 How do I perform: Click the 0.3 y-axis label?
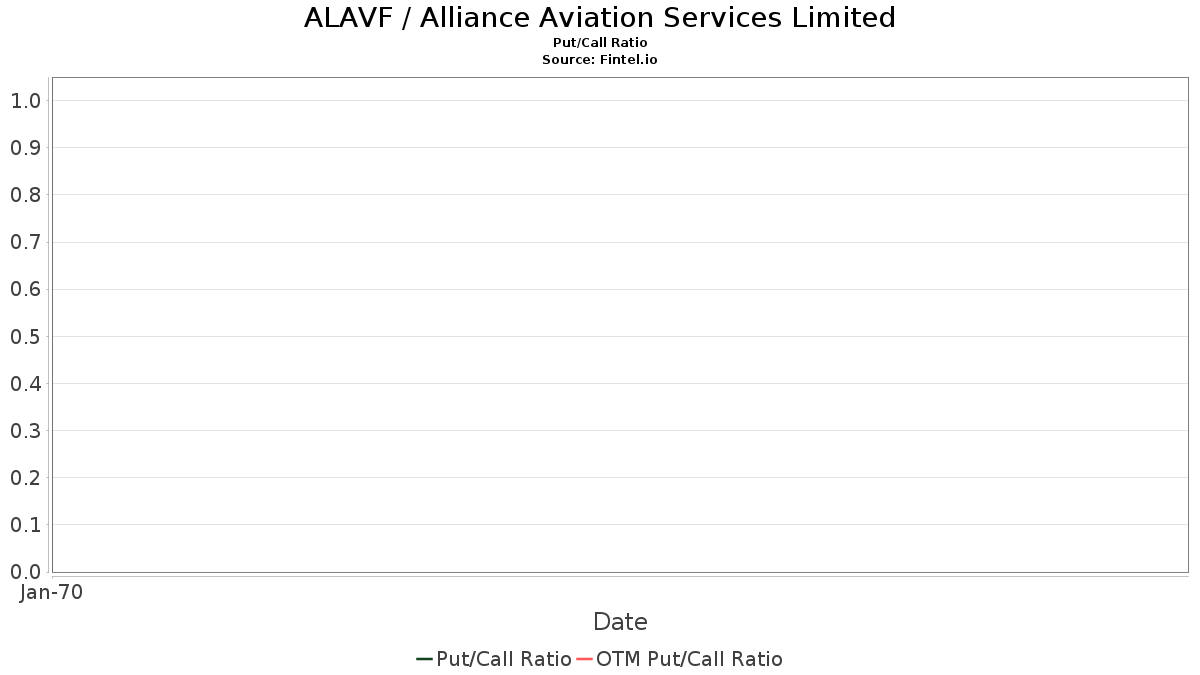pos(25,431)
